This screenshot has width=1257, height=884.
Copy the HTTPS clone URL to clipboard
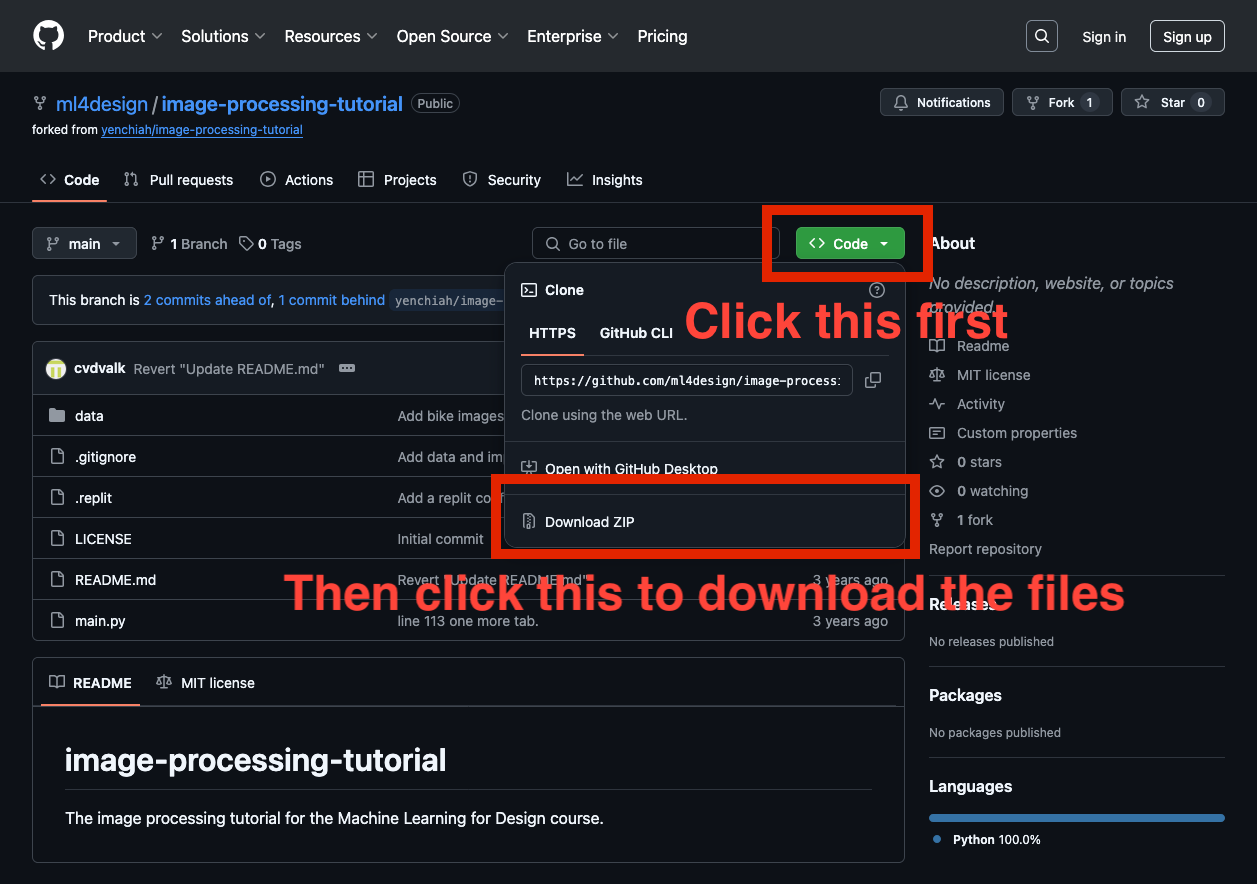pos(873,380)
